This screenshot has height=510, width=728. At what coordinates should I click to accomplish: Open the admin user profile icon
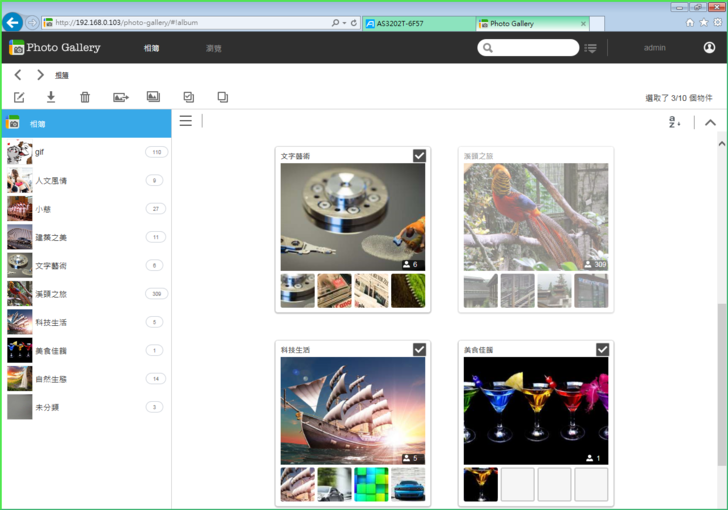coord(709,47)
